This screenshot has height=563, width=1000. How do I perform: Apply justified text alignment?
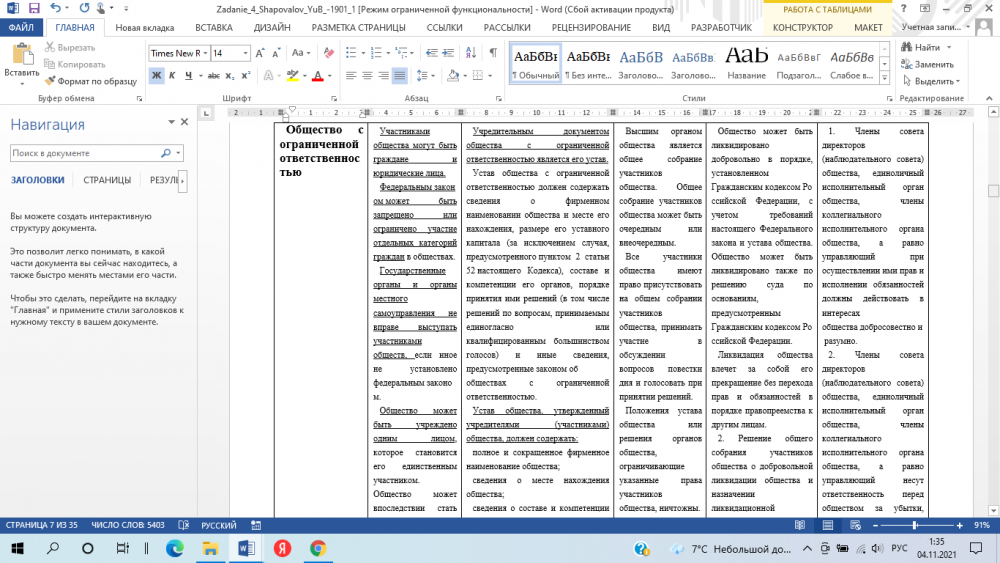[400, 76]
